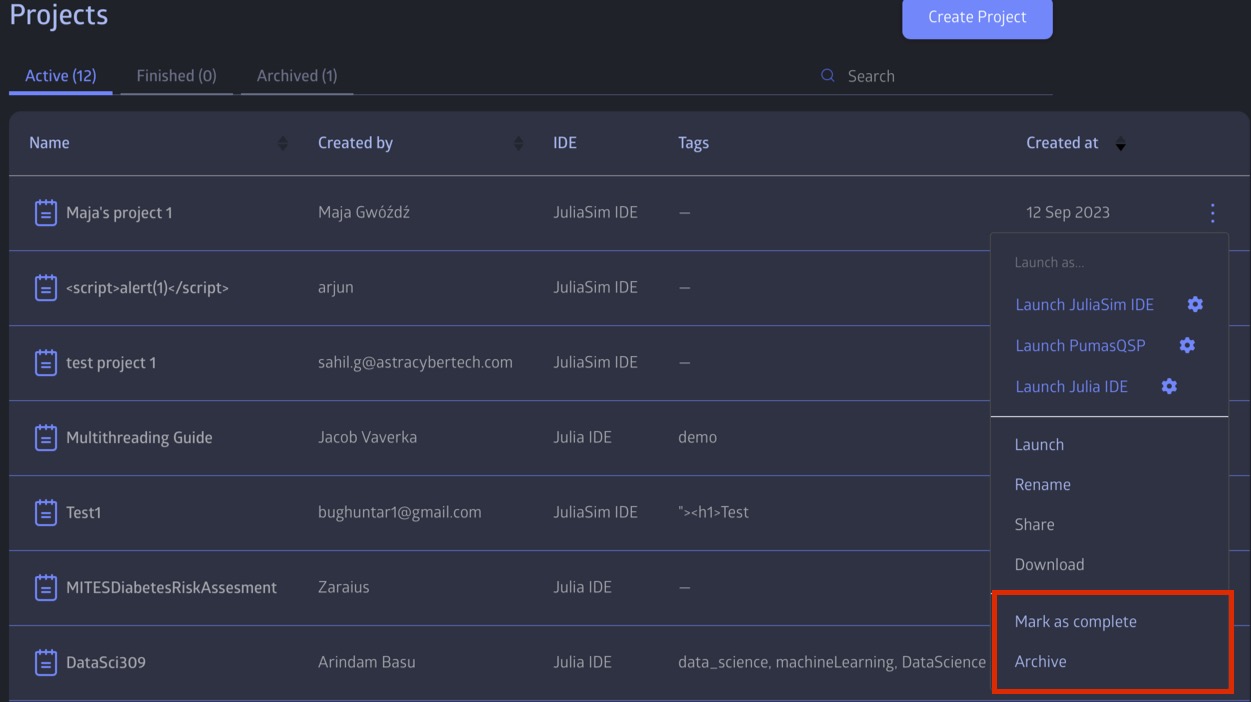Sort the table by Name column arrows
Screen dimensions: 1251x702
coord(282,144)
